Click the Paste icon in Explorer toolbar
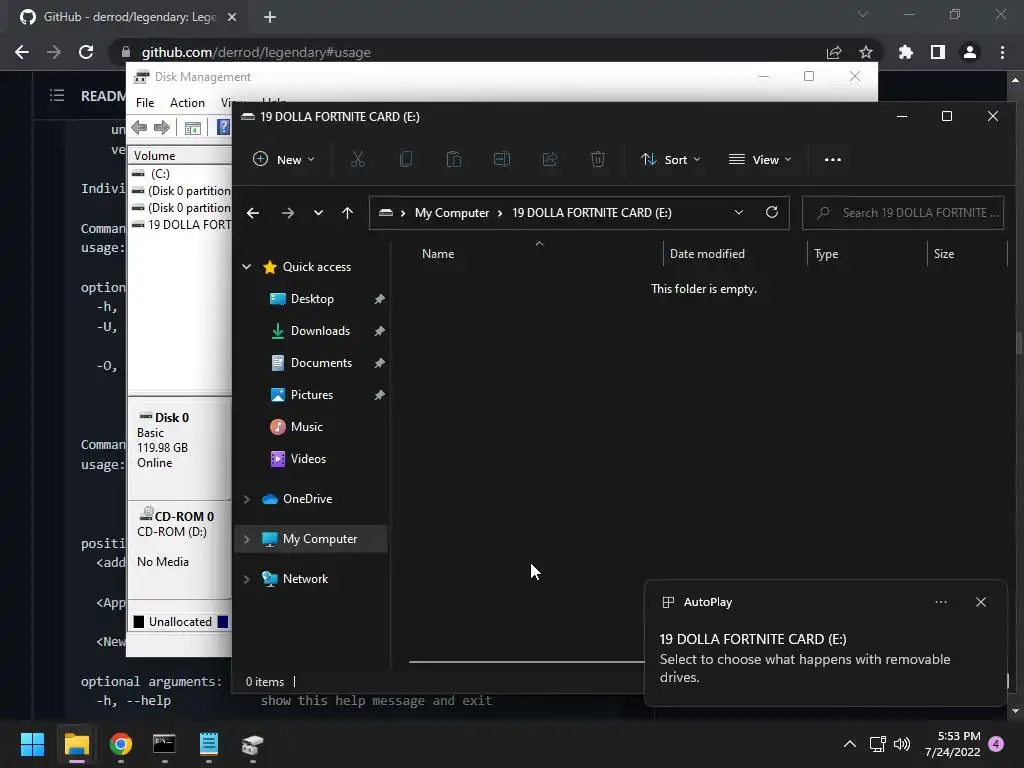 (454, 159)
